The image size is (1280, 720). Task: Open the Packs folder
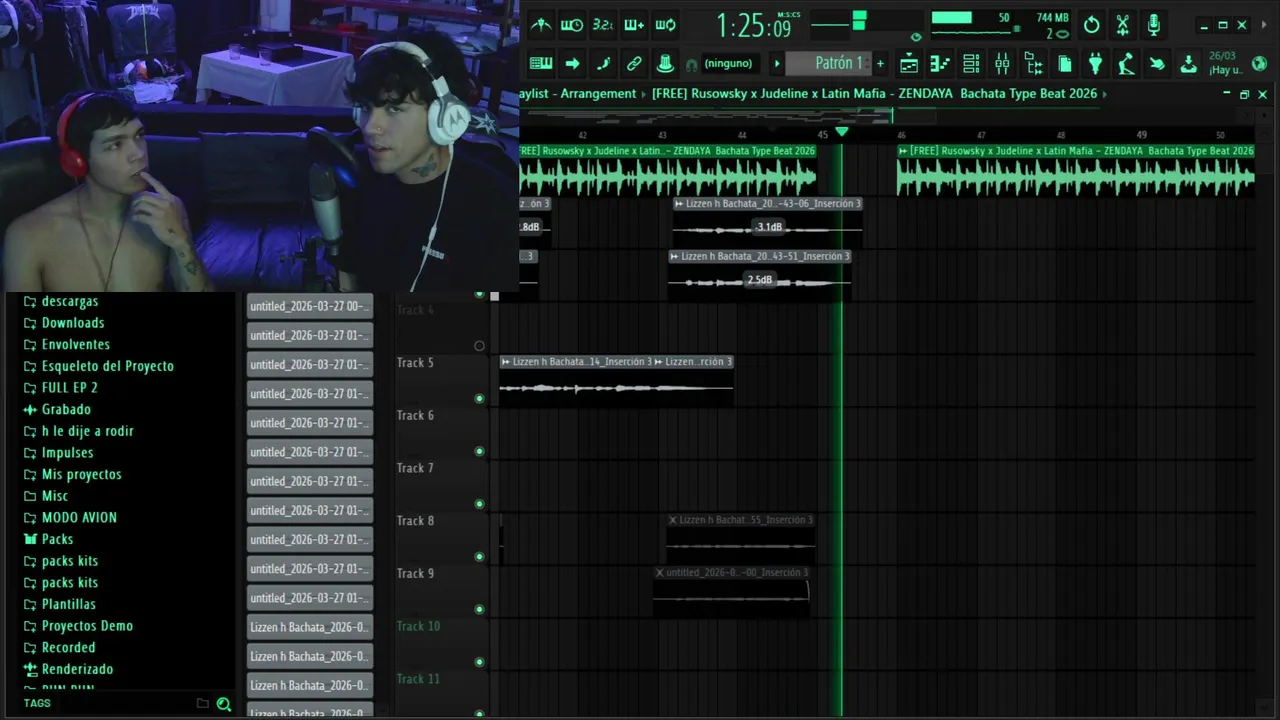48,539
